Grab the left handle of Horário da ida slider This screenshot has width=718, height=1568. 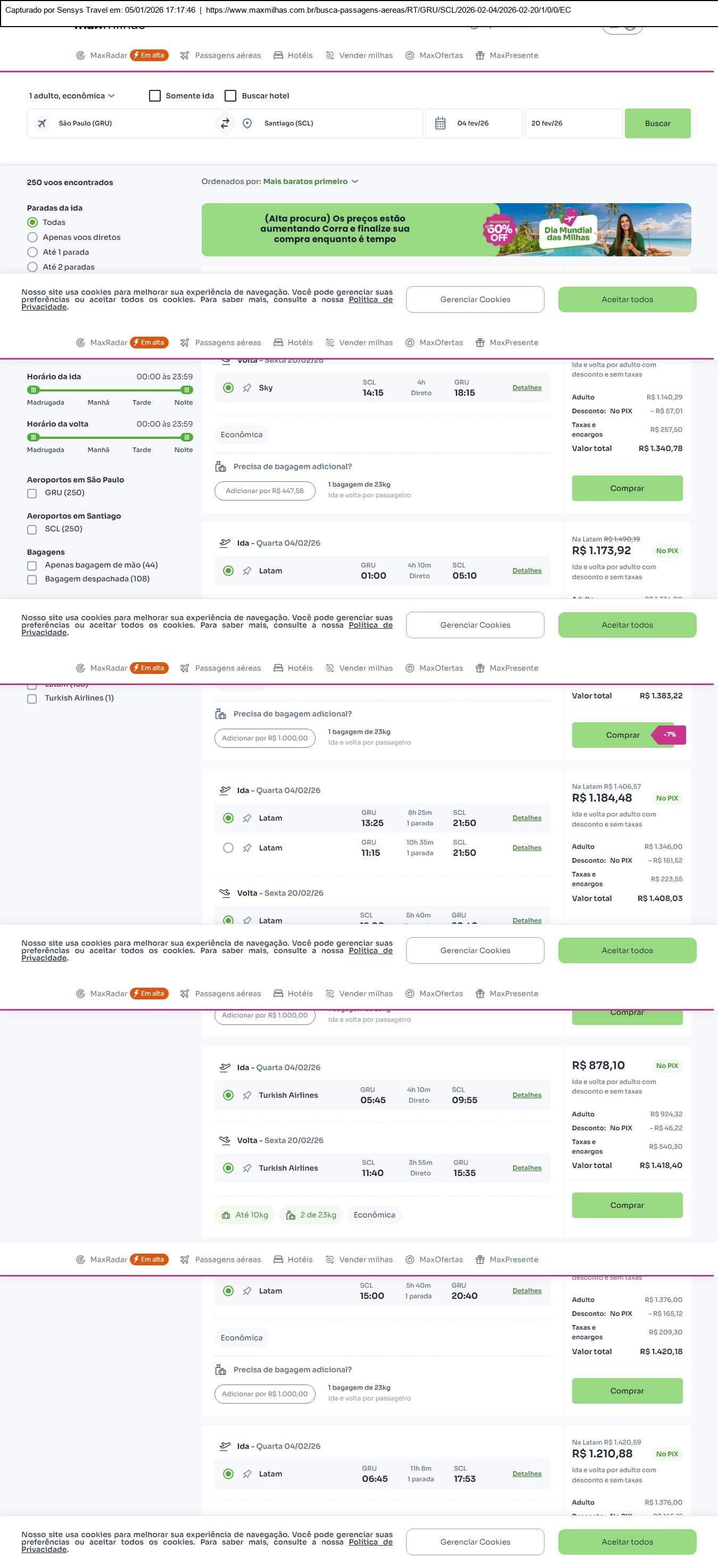[x=34, y=390]
